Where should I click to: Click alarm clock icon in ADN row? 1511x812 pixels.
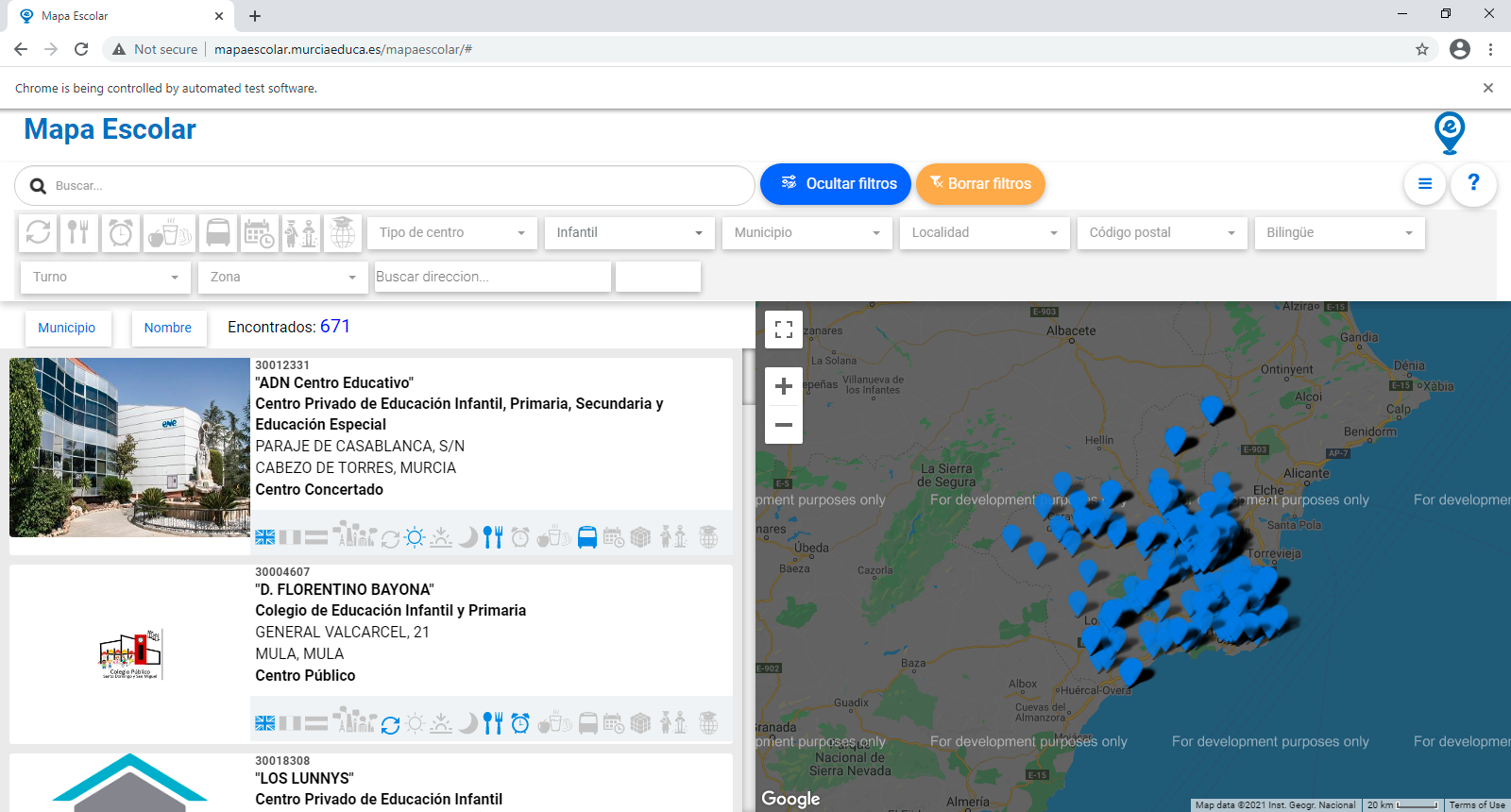pyautogui.click(x=520, y=537)
